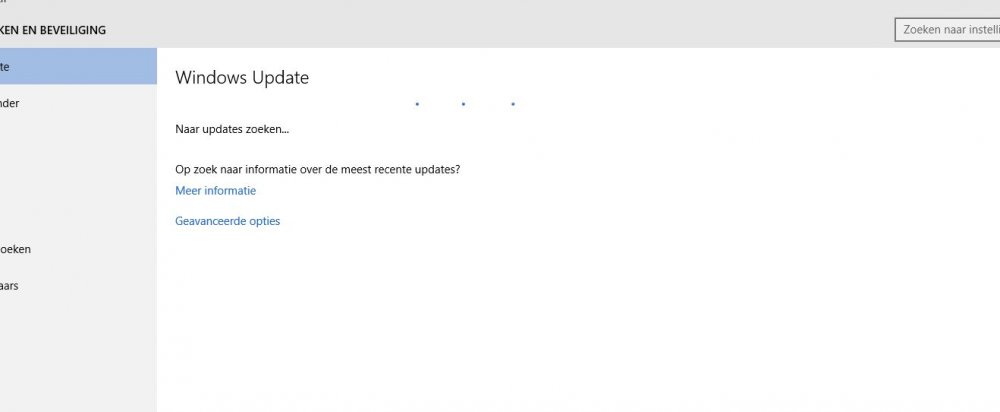
Task: Open the 'Meer informatie' link
Action: pos(216,190)
